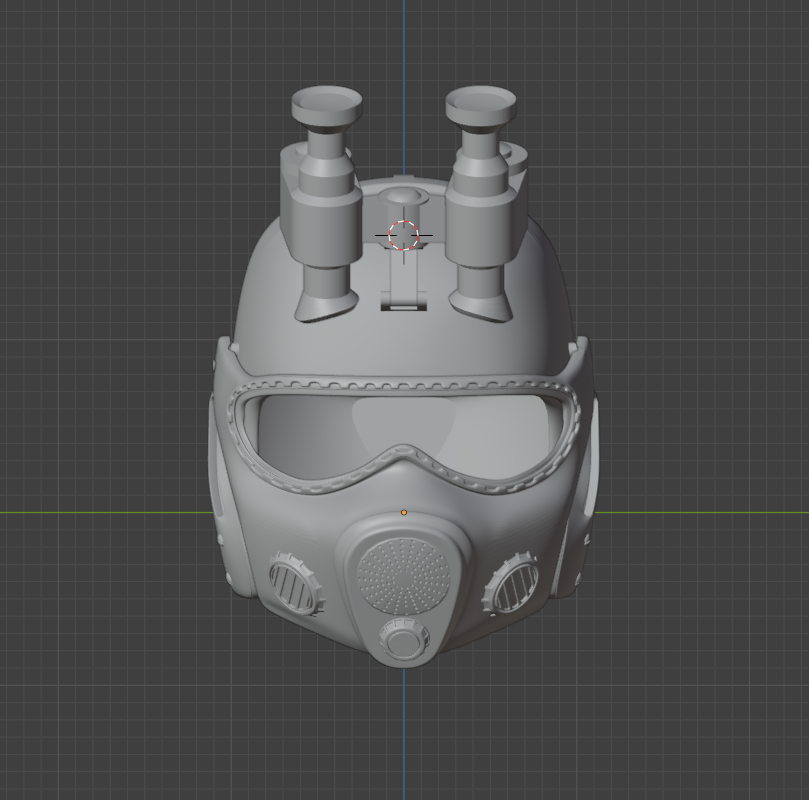
Task: Click the red-white 3D cursor
Action: [x=403, y=236]
